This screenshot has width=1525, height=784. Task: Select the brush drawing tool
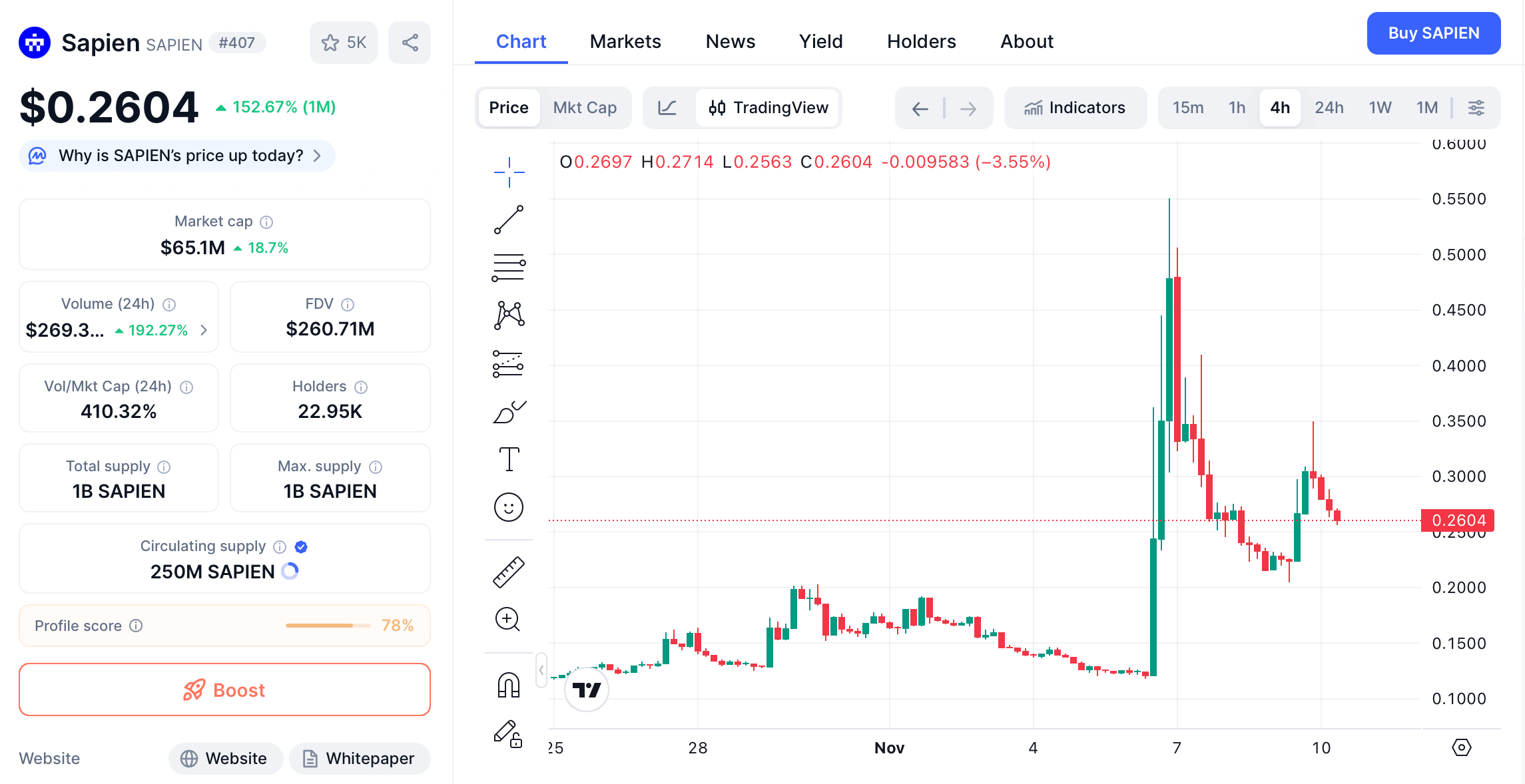508,411
